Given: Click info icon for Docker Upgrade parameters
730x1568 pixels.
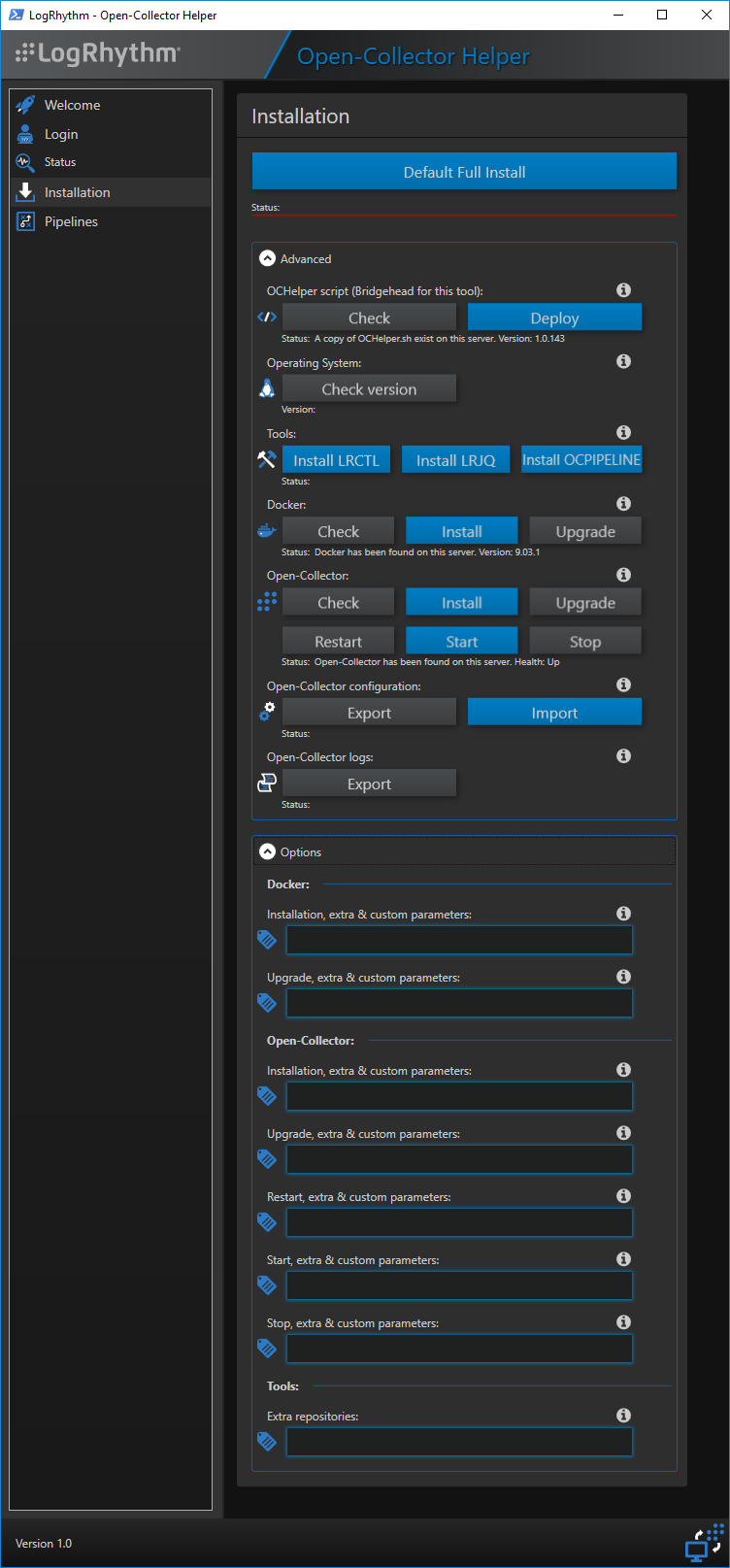Looking at the screenshot, I should point(624,977).
